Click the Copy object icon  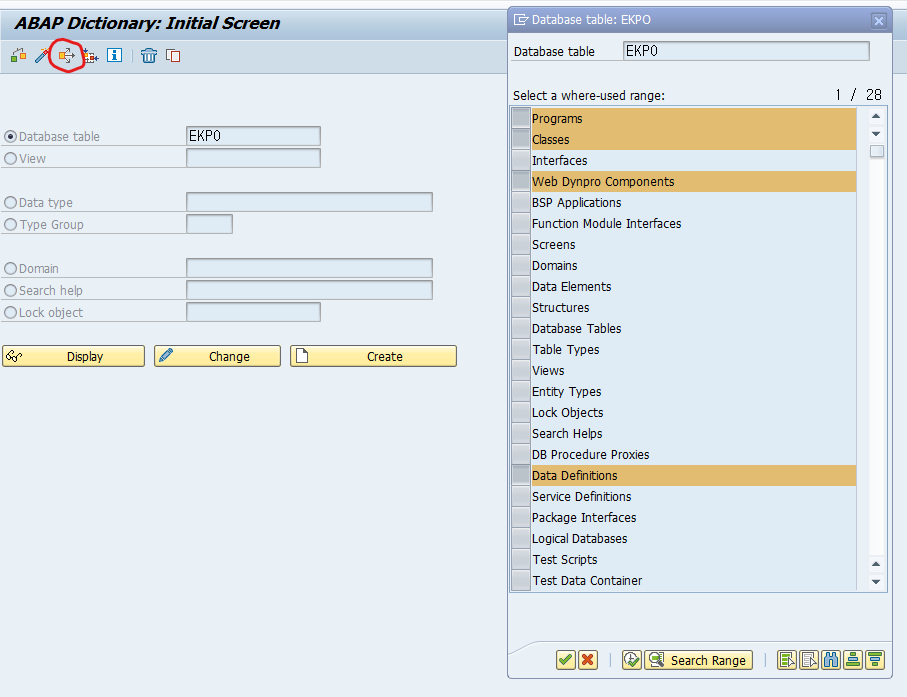click(173, 56)
